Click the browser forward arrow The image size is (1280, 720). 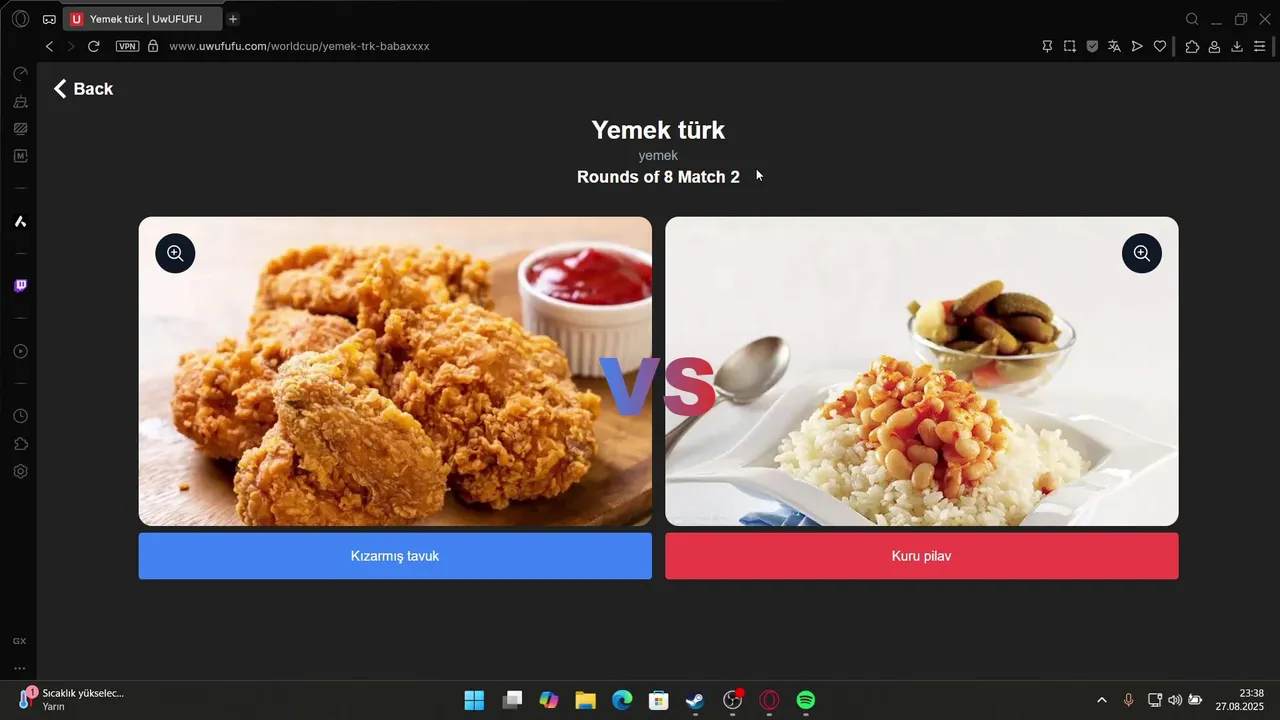[x=71, y=46]
